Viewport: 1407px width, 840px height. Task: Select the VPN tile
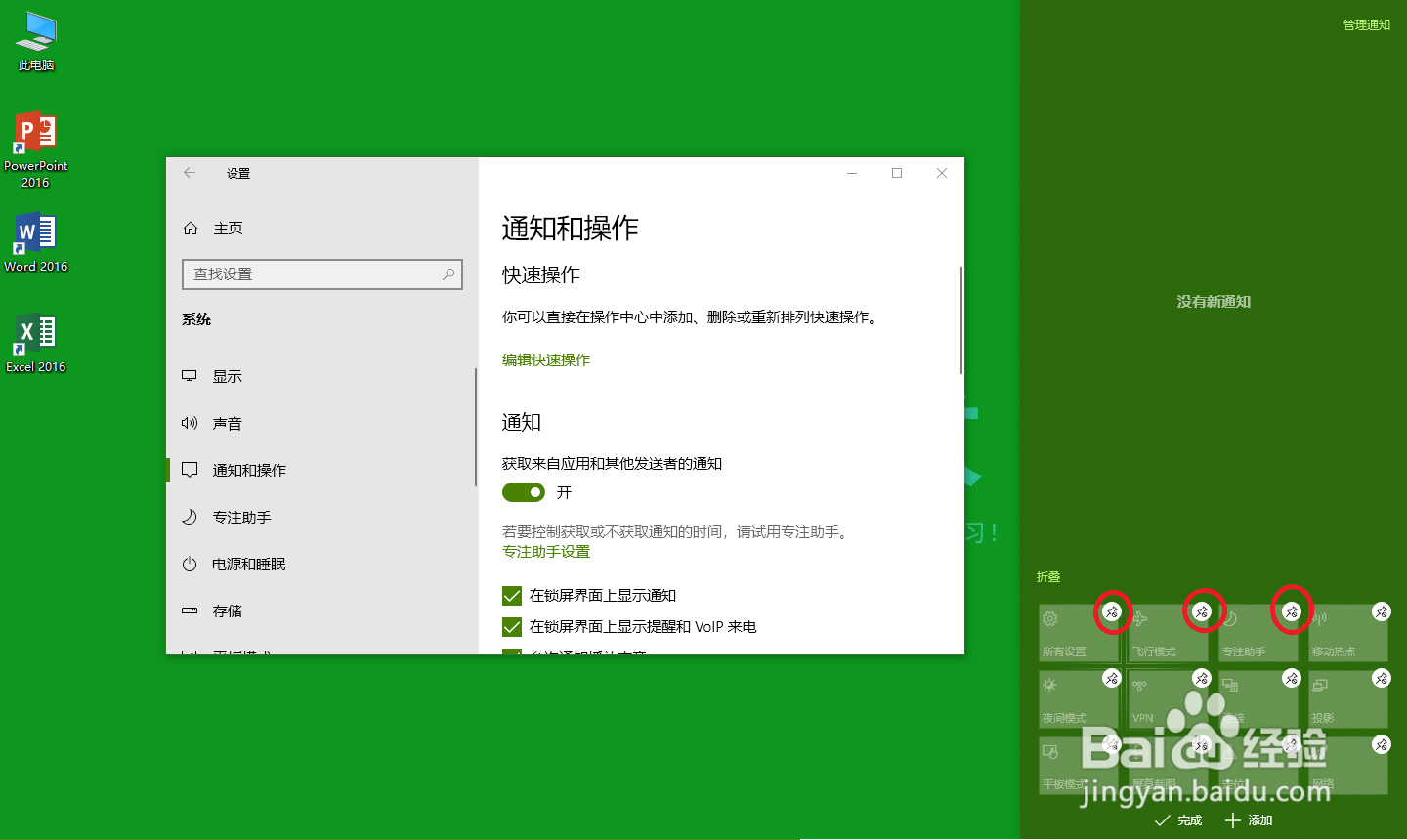pyautogui.click(x=1168, y=699)
